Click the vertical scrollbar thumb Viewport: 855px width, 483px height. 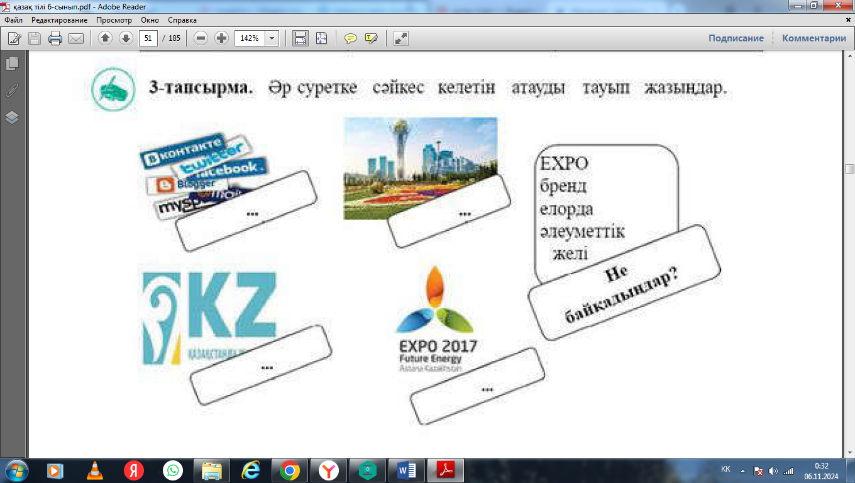(850, 169)
